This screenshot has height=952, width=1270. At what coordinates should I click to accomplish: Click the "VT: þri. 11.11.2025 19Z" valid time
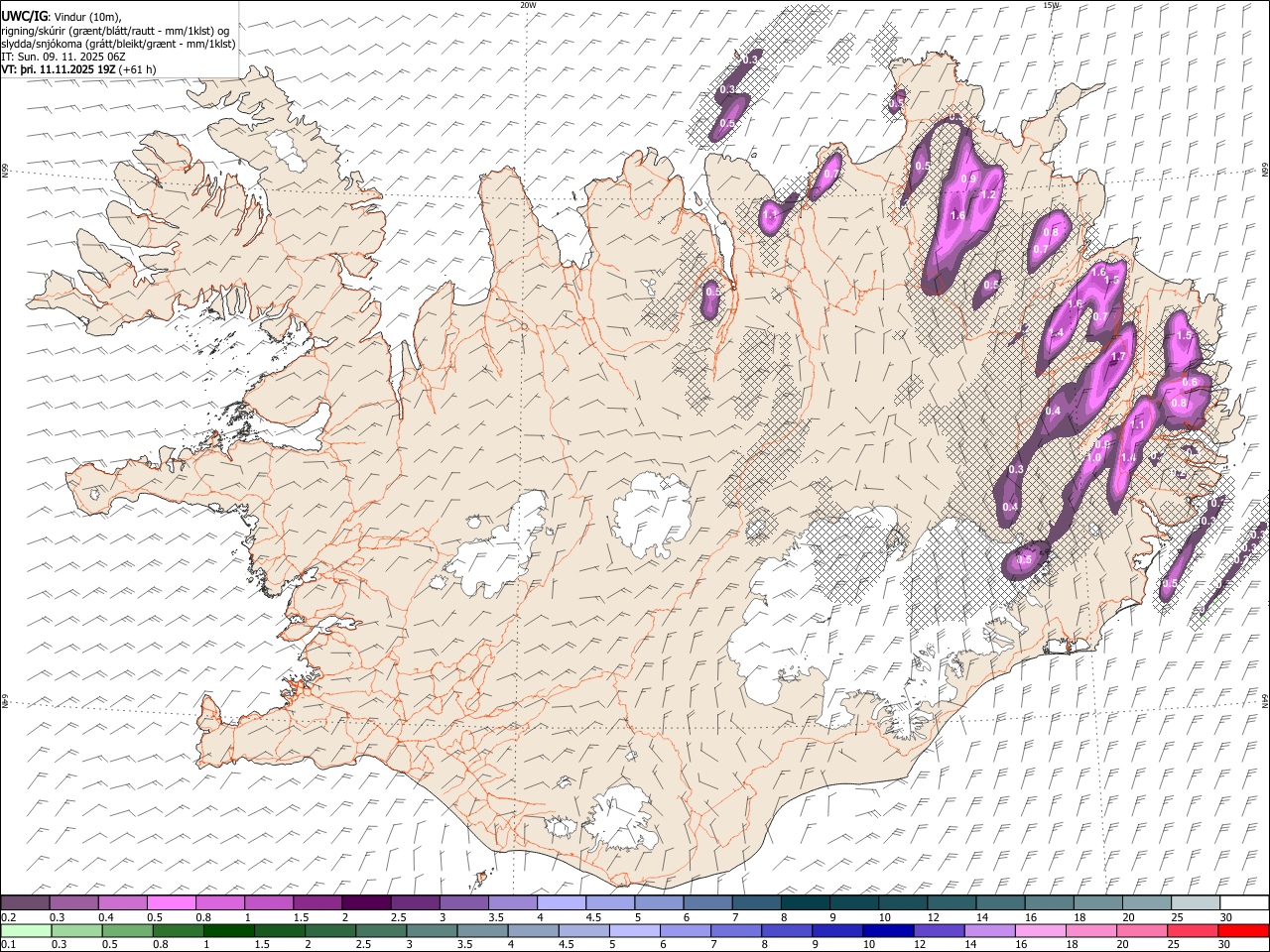60,70
